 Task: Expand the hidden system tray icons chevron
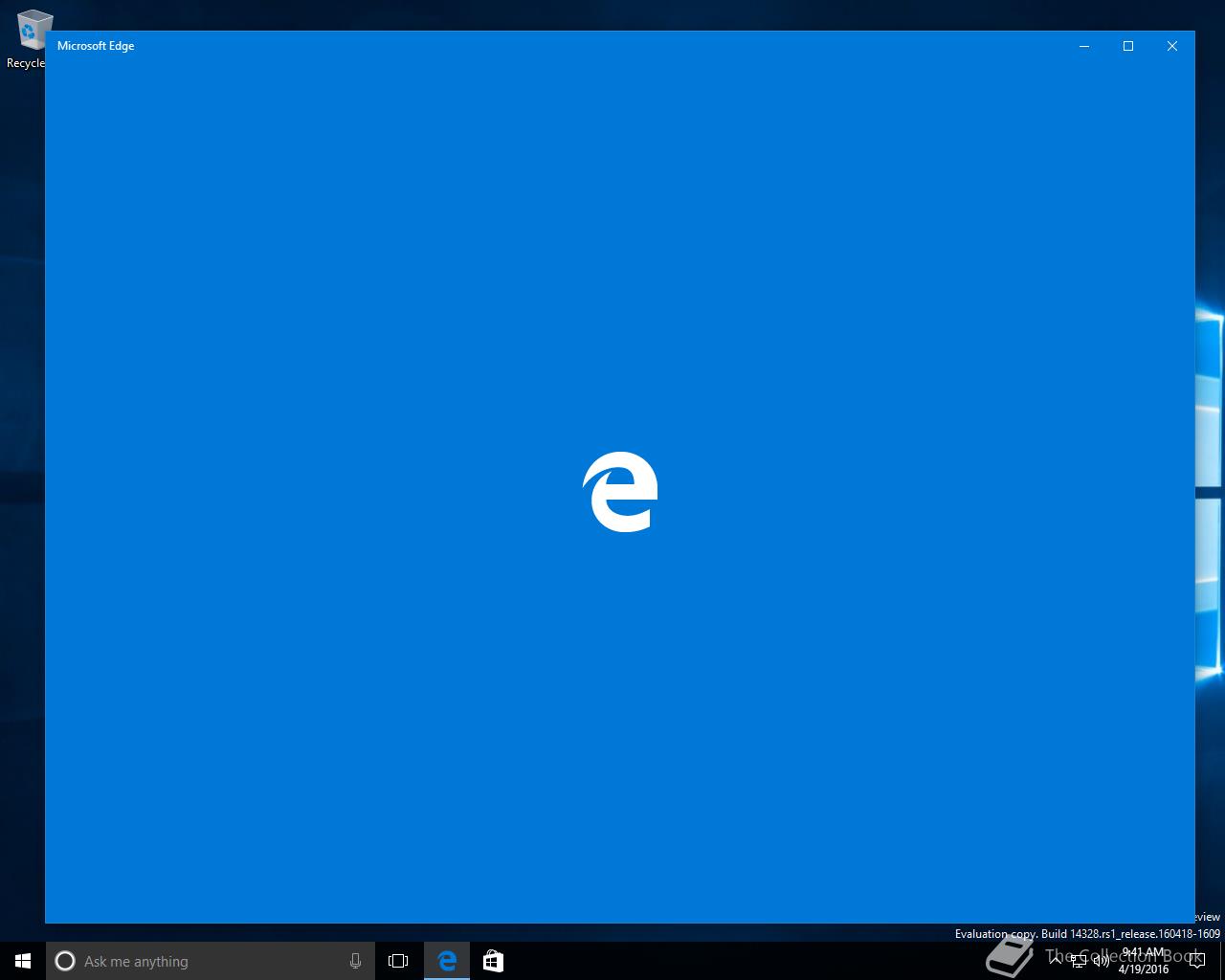click(1058, 961)
